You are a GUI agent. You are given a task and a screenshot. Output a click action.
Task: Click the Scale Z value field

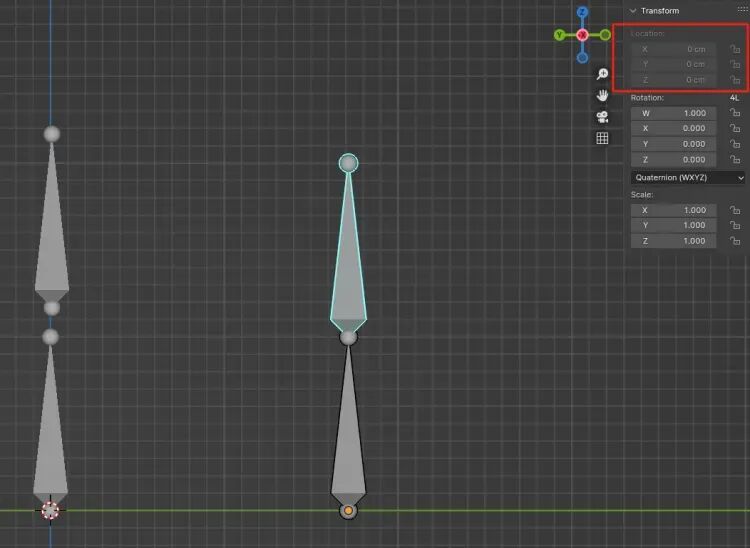(673, 241)
